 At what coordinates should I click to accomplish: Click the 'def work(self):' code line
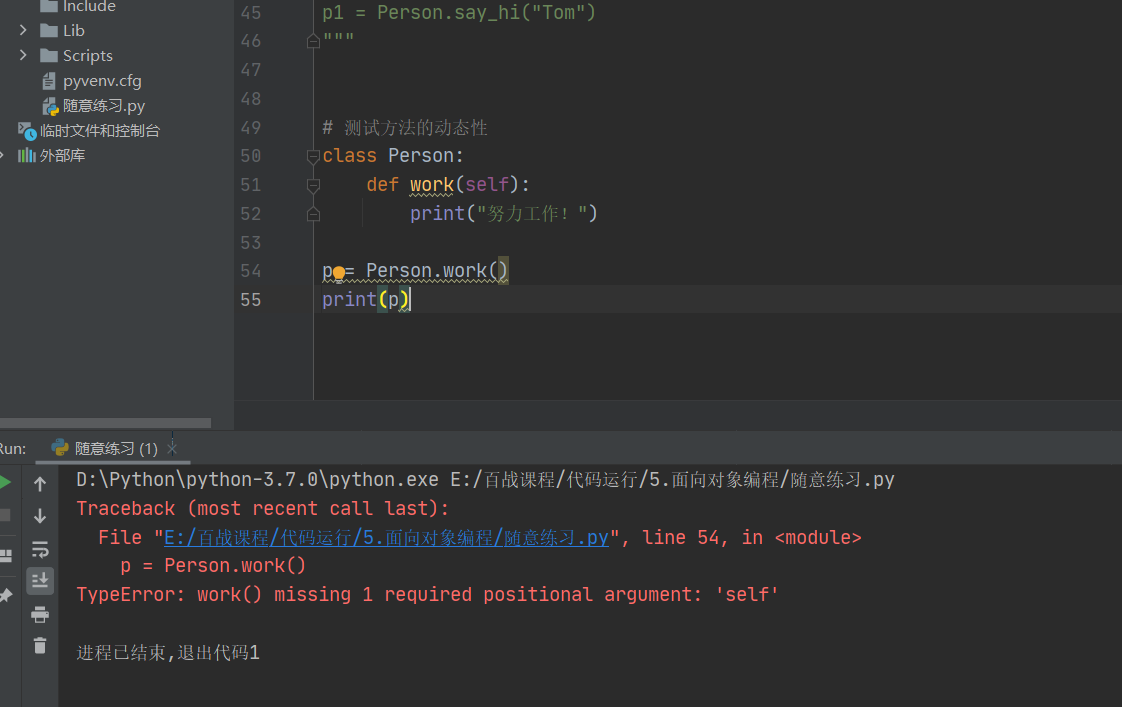tap(448, 185)
